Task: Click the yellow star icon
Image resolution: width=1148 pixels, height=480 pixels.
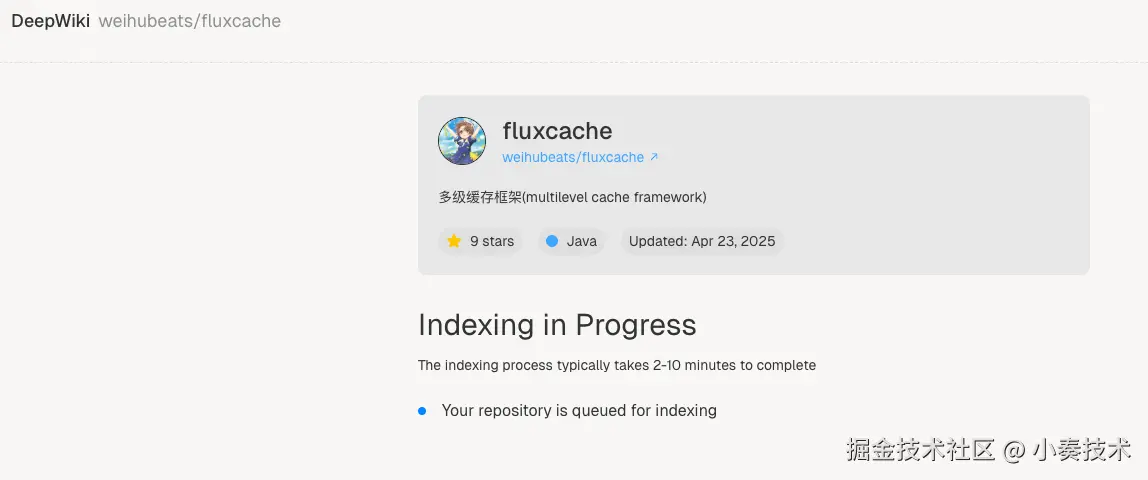Action: pyautogui.click(x=454, y=241)
